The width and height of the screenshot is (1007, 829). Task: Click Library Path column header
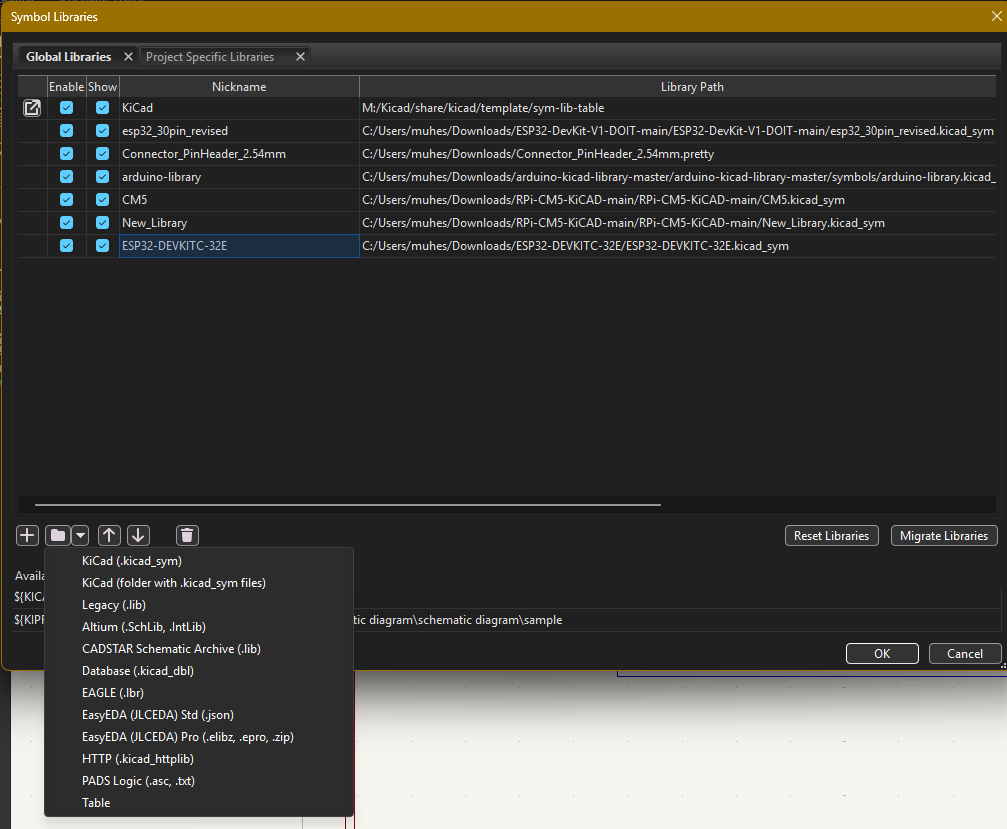[x=678, y=87]
